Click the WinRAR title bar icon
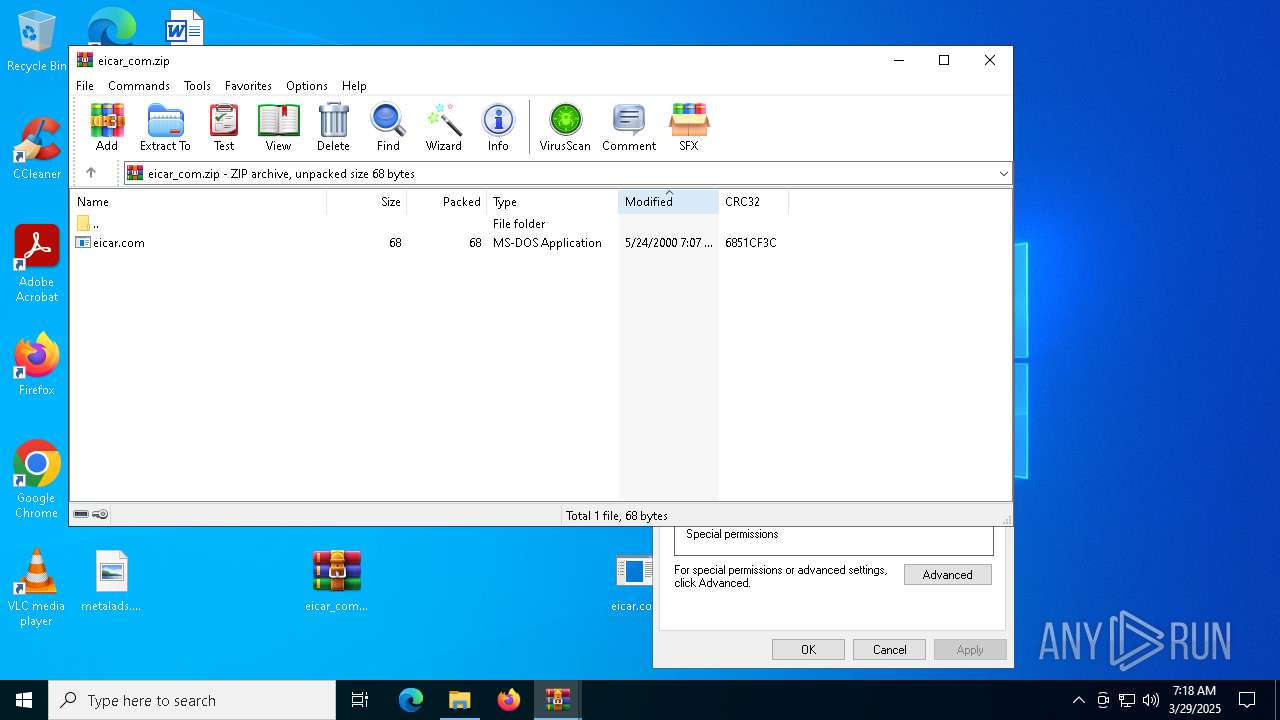Viewport: 1280px width, 720px height. click(x=85, y=60)
